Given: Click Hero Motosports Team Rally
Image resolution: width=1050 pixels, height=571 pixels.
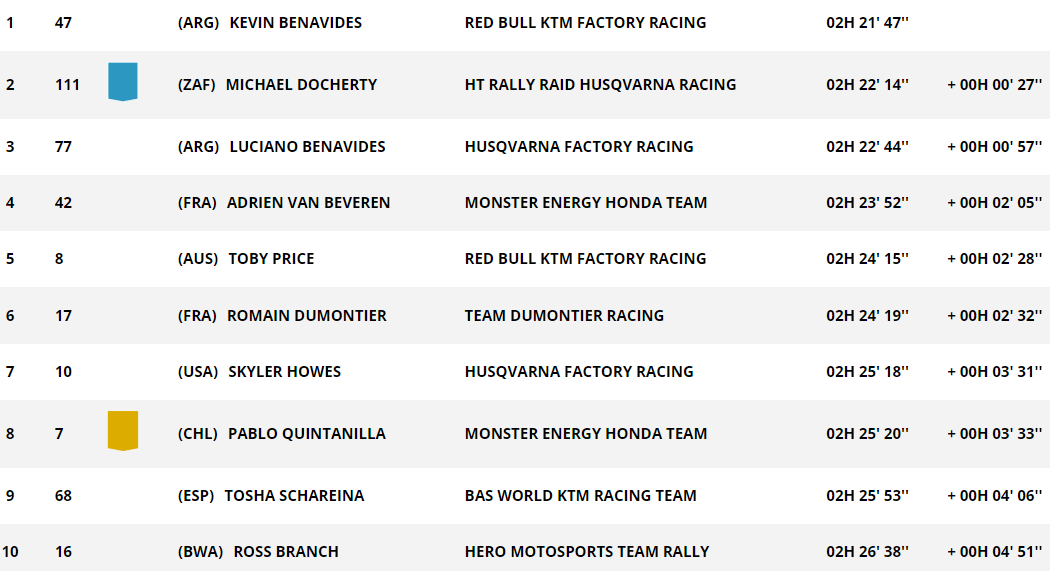Looking at the screenshot, I should click(587, 552).
